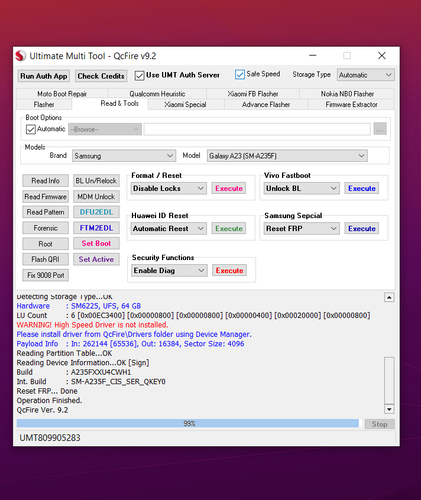Minimize the QcFire window
This screenshot has width=421, height=500.
[x=313, y=55]
